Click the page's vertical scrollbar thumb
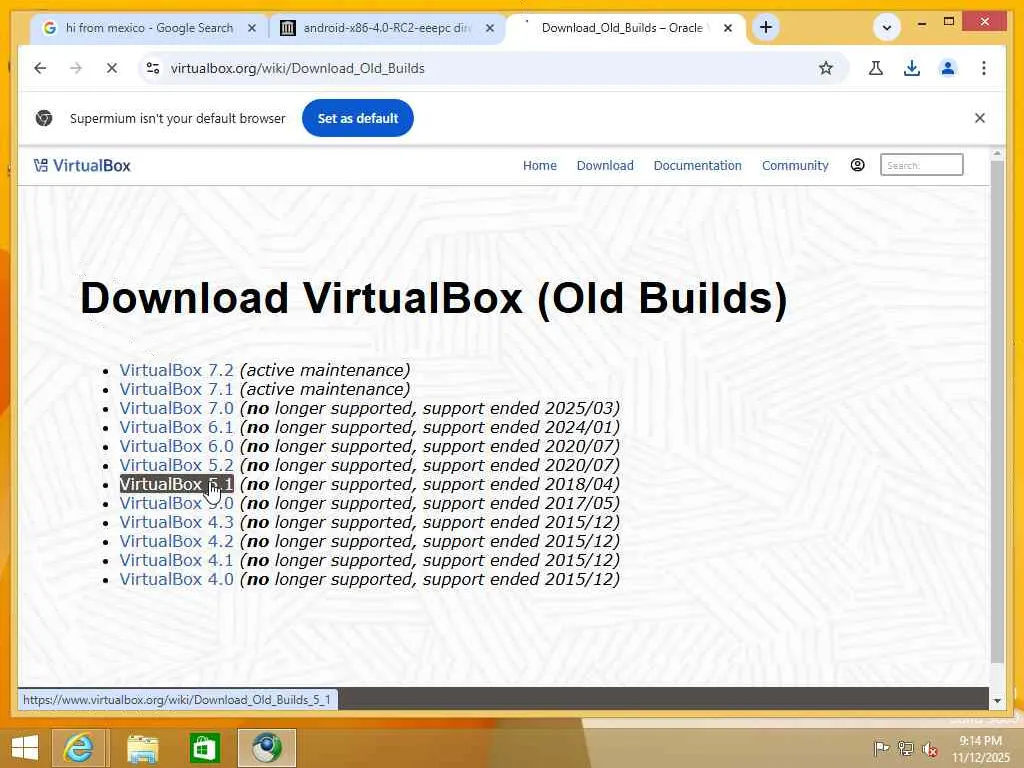 click(x=997, y=411)
